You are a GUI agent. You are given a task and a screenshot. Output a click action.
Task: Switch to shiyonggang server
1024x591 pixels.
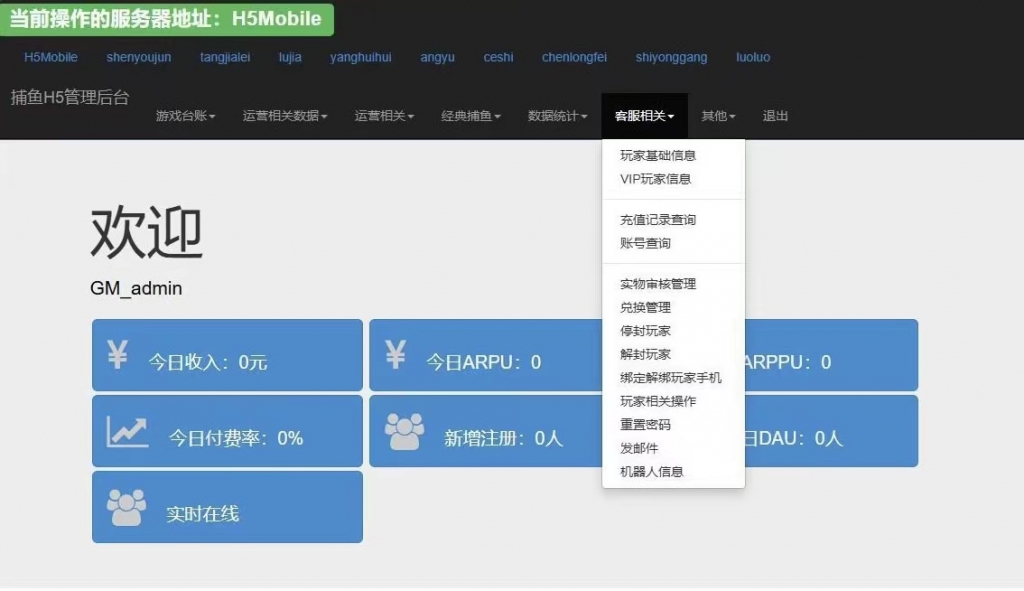click(x=671, y=57)
